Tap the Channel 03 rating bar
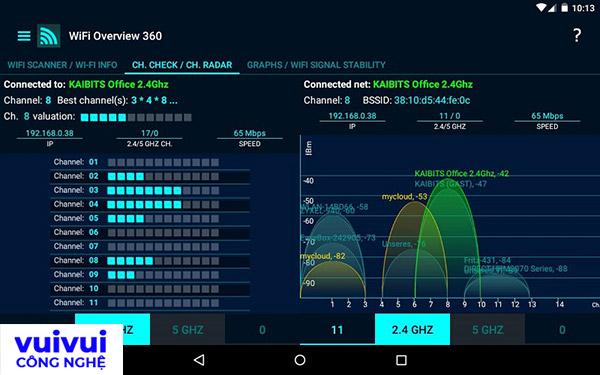Screen dimensions: 600x375 click(x=163, y=191)
